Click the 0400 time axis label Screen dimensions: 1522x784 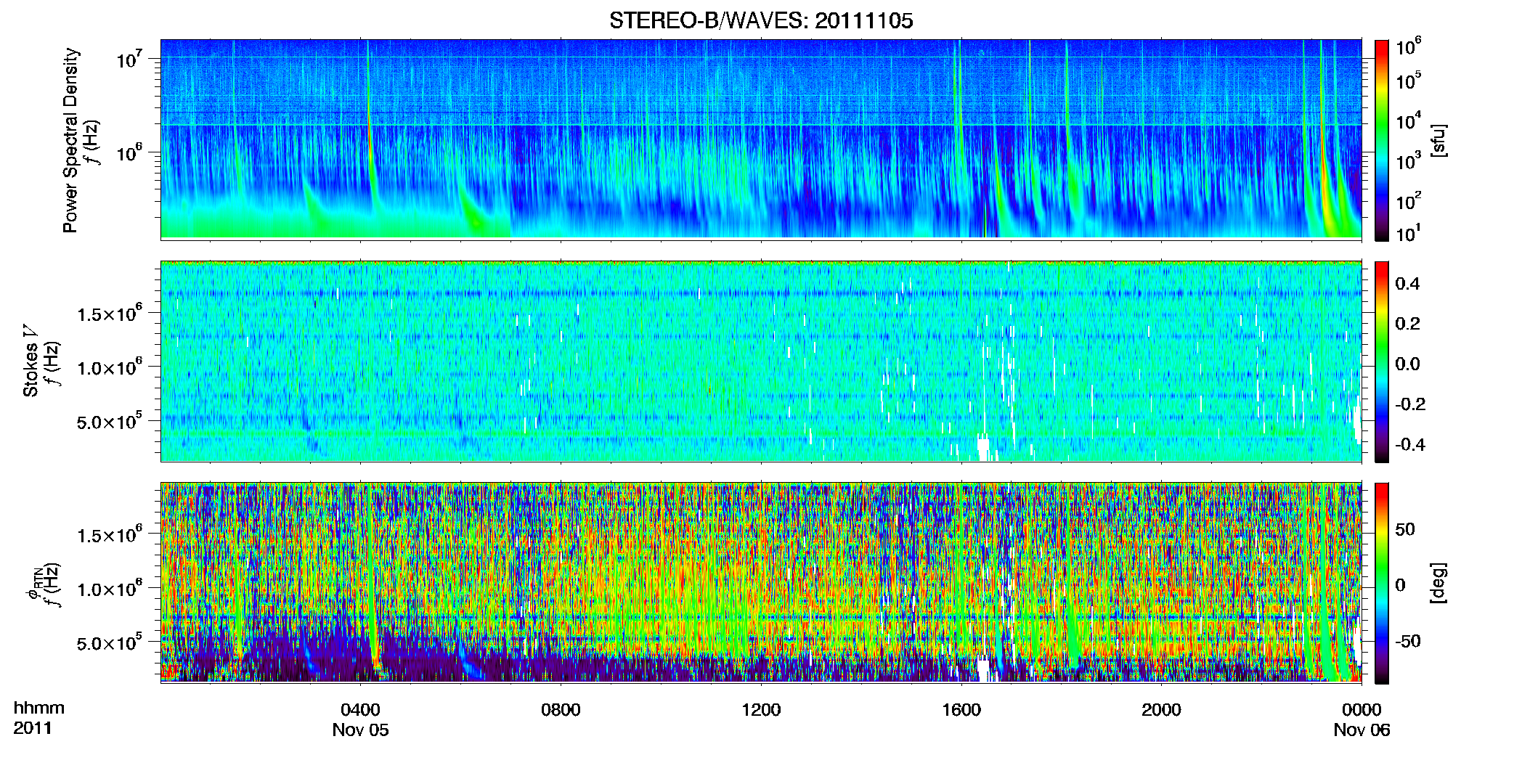point(360,710)
